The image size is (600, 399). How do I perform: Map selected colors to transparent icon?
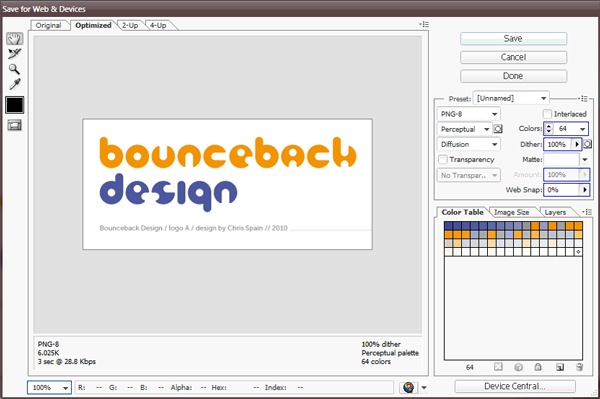[498, 367]
